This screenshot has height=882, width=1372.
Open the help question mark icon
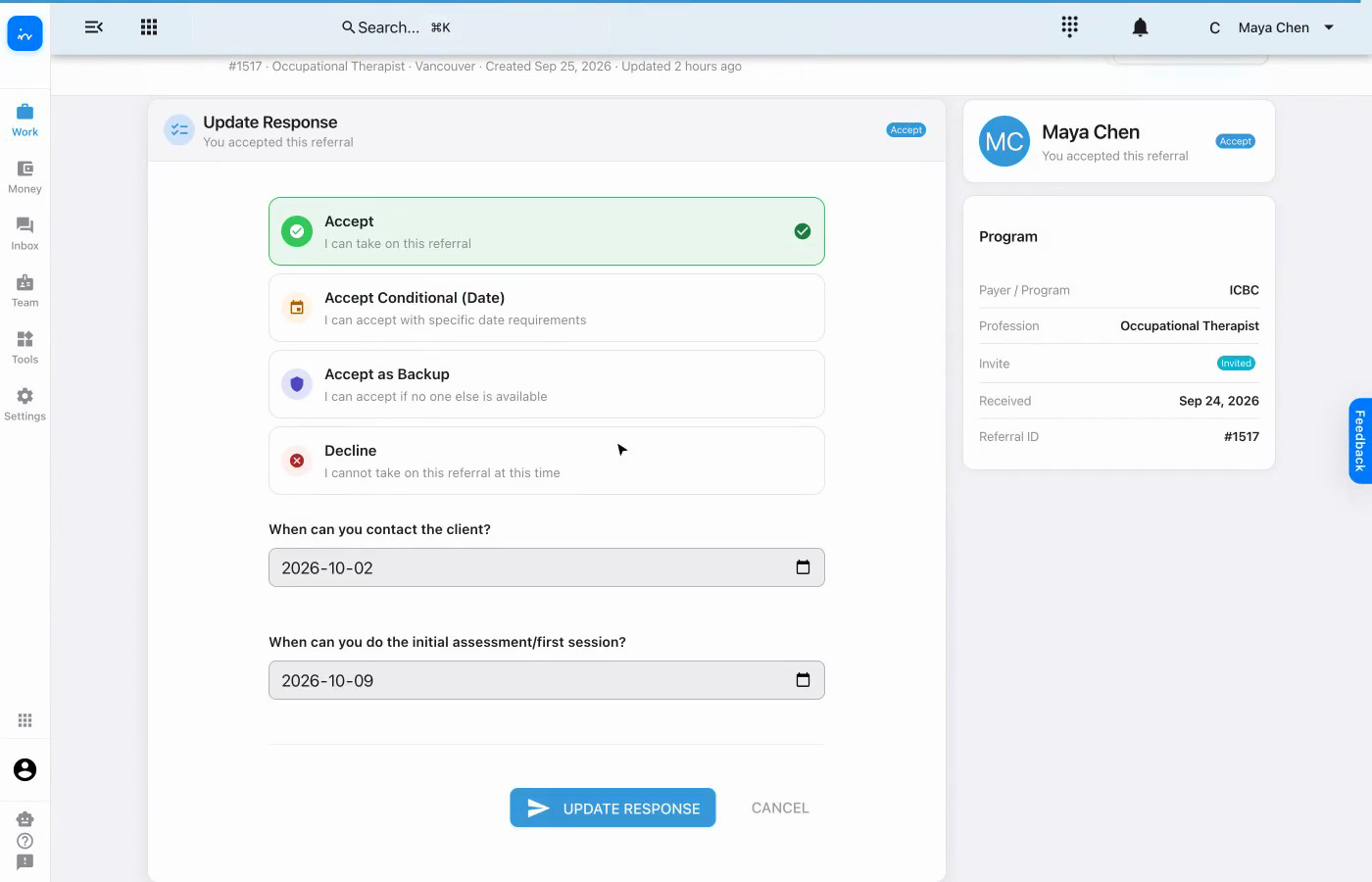(x=24, y=841)
